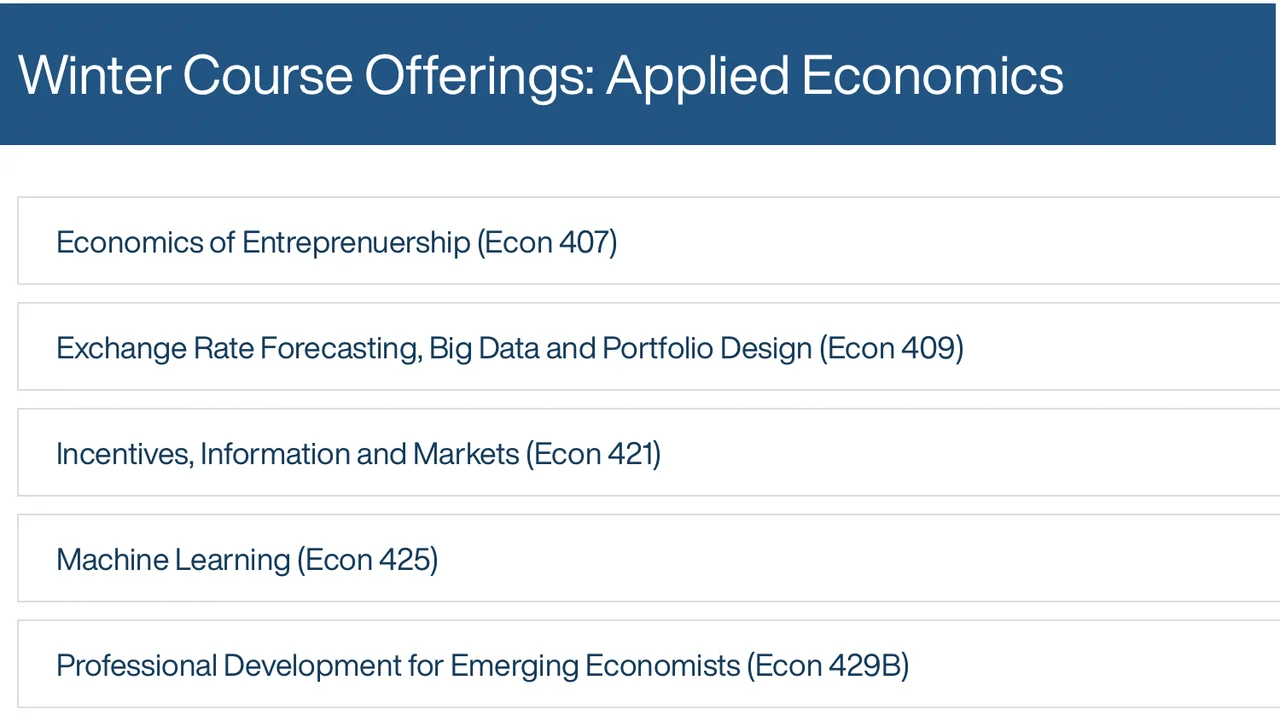1280x715 pixels.
Task: Click "Big Data and Portfolio Design" text
Action: [x=620, y=349]
